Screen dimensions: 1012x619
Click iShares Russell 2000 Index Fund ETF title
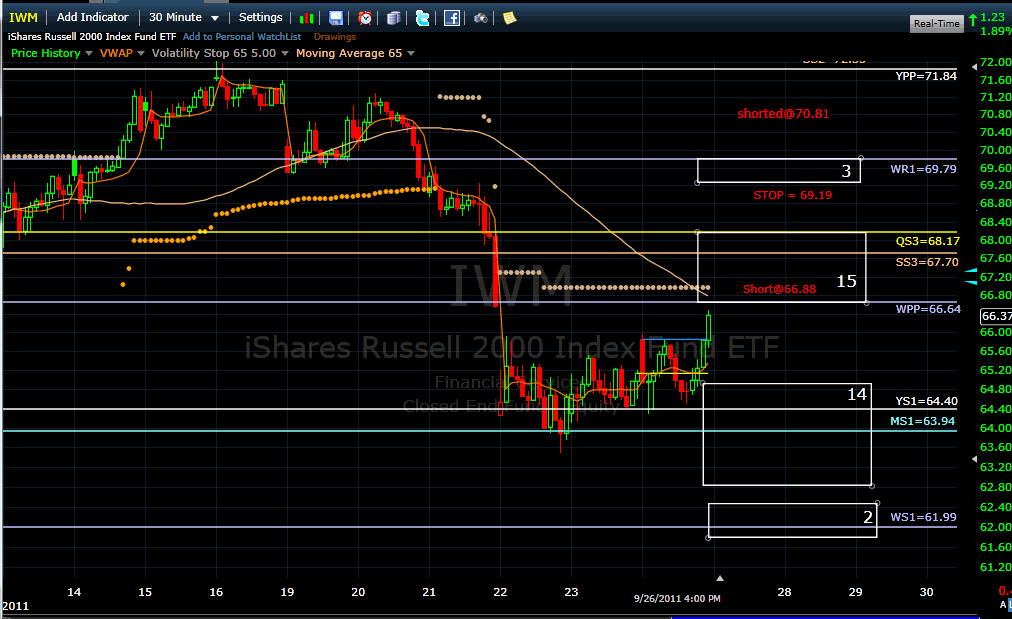pyautogui.click(x=92, y=37)
